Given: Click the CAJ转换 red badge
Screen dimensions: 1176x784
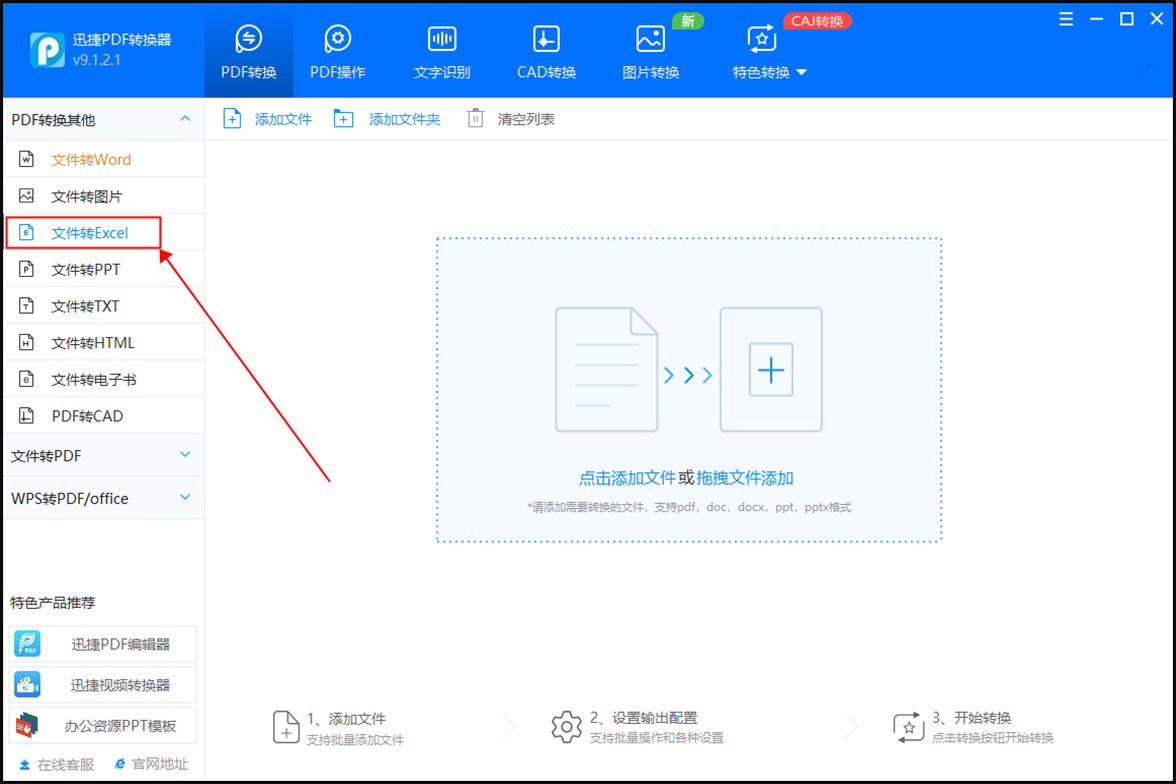Looking at the screenshot, I should (x=817, y=21).
